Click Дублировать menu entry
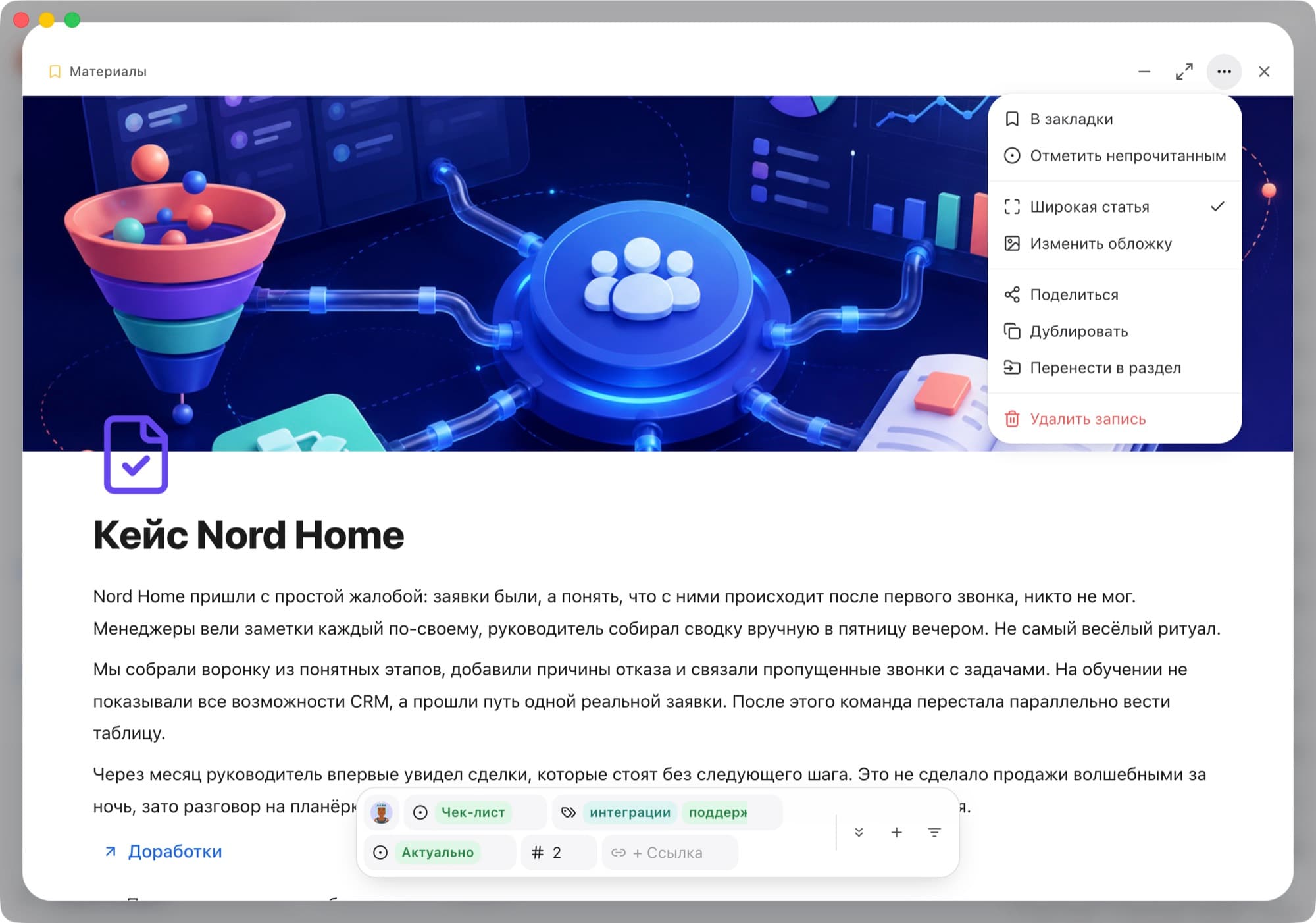The image size is (1316, 923). [x=1115, y=331]
